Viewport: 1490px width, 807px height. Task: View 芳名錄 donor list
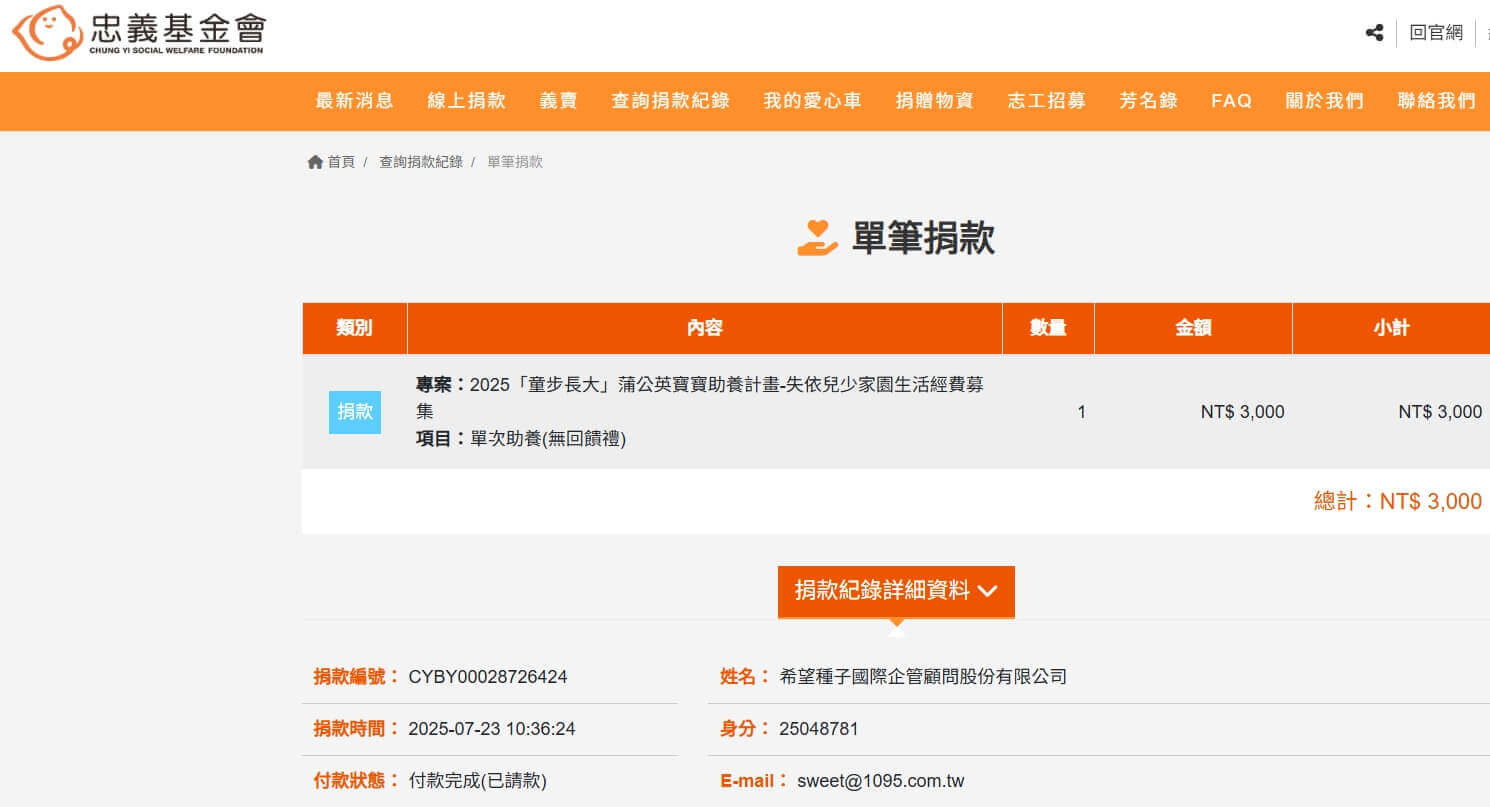tap(1148, 101)
